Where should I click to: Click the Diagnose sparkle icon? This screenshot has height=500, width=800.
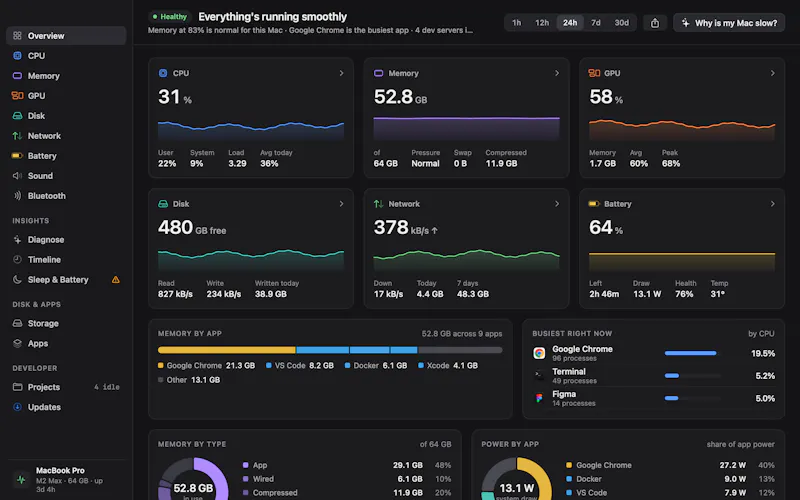coord(17,239)
